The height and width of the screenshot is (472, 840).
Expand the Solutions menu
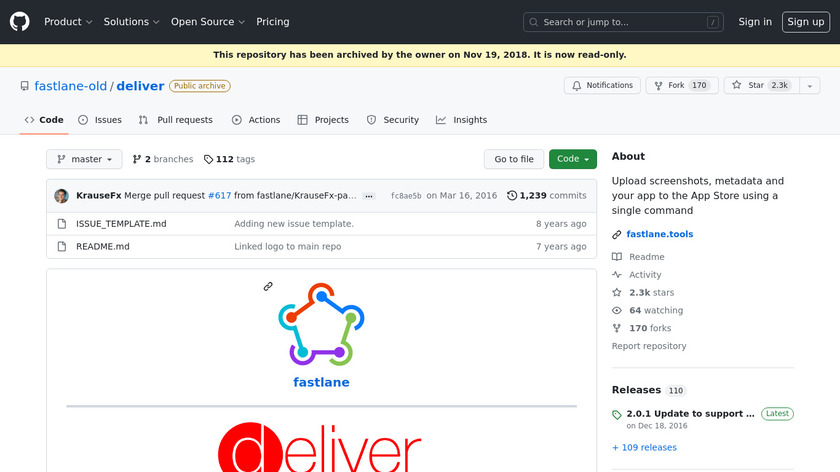pos(131,22)
